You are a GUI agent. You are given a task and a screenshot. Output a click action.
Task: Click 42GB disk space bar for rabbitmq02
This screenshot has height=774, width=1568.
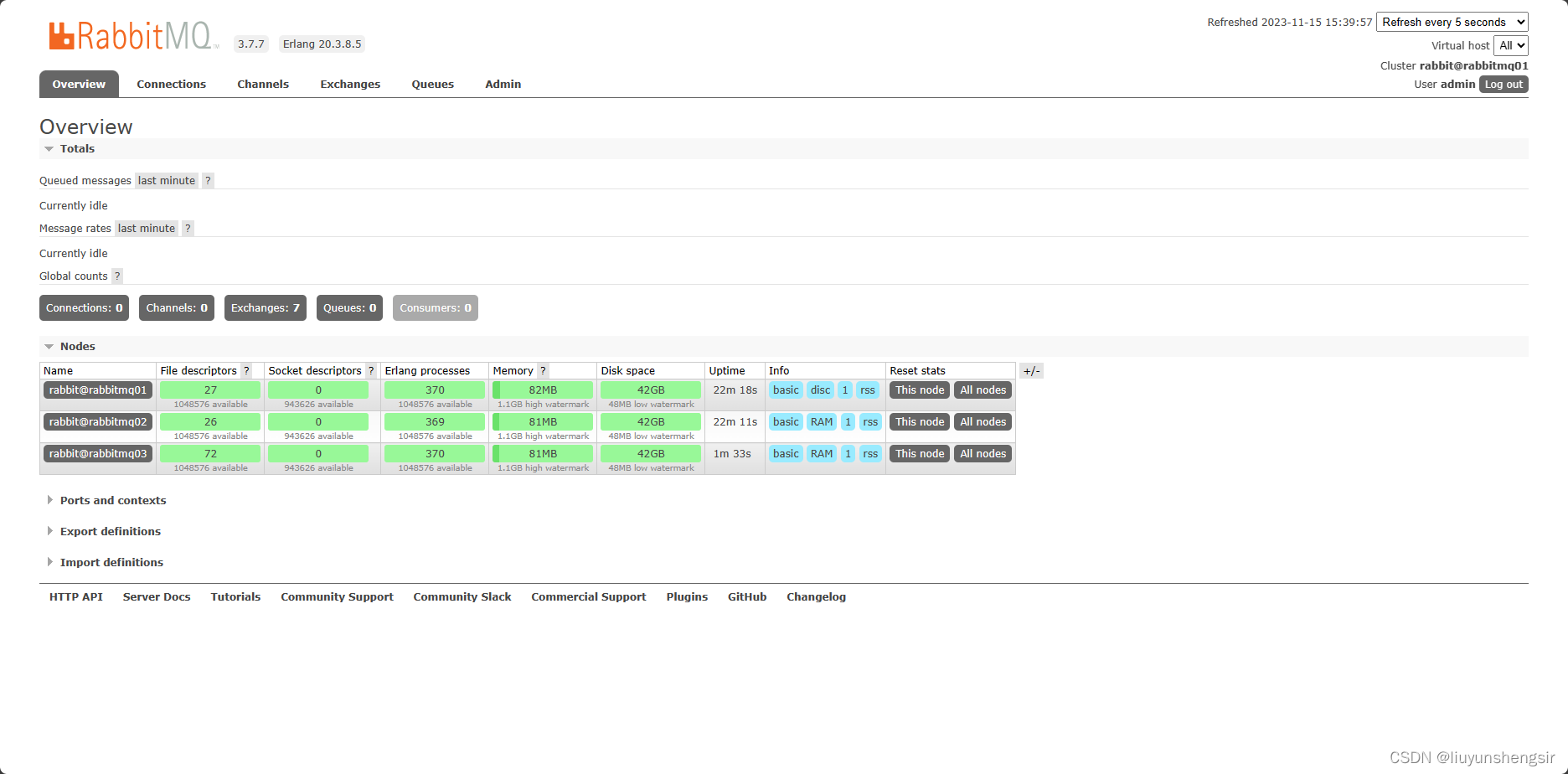coord(651,421)
